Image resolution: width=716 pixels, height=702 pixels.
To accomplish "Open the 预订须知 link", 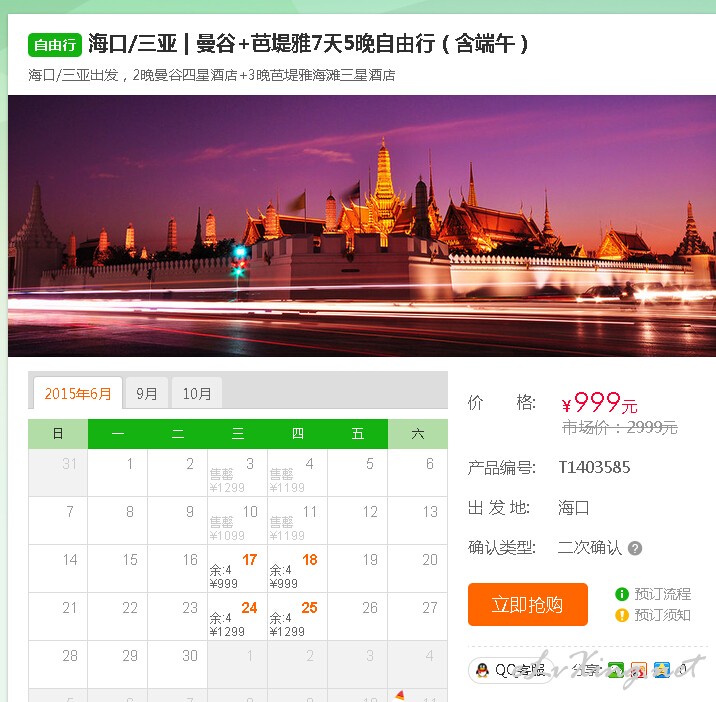I will 663,615.
